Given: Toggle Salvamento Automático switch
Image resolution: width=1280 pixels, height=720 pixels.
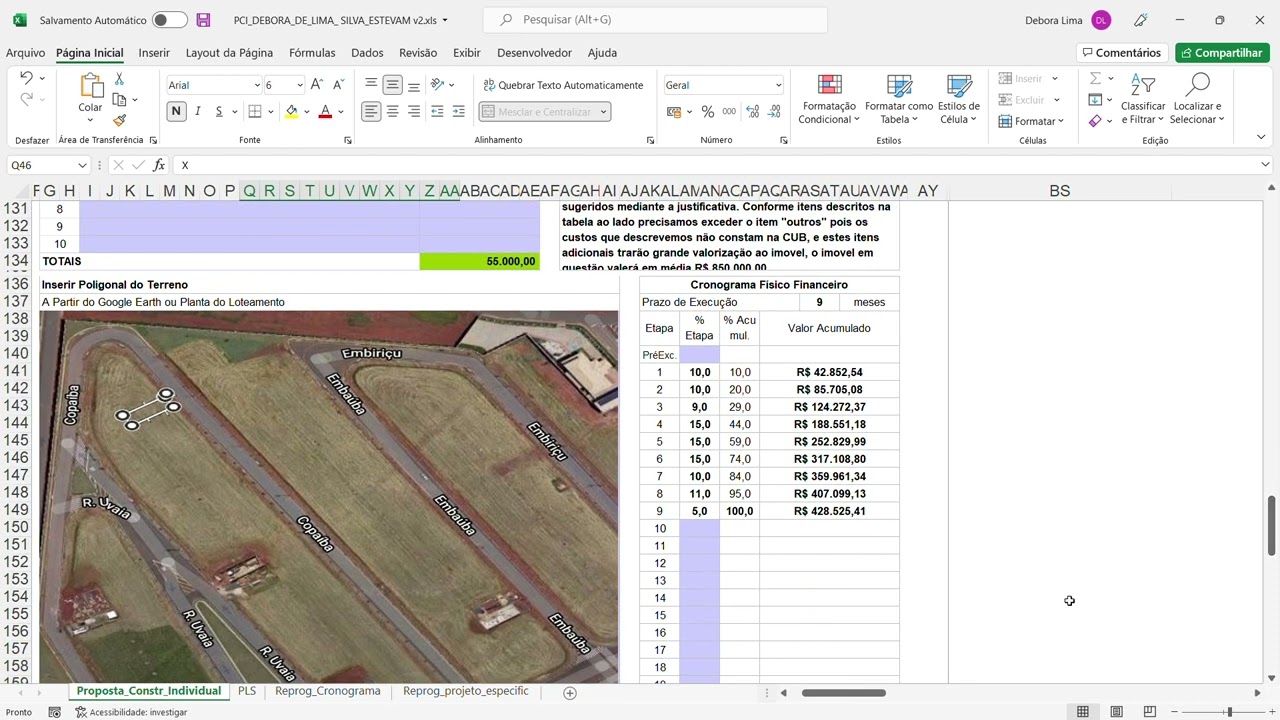Looking at the screenshot, I should [169, 20].
